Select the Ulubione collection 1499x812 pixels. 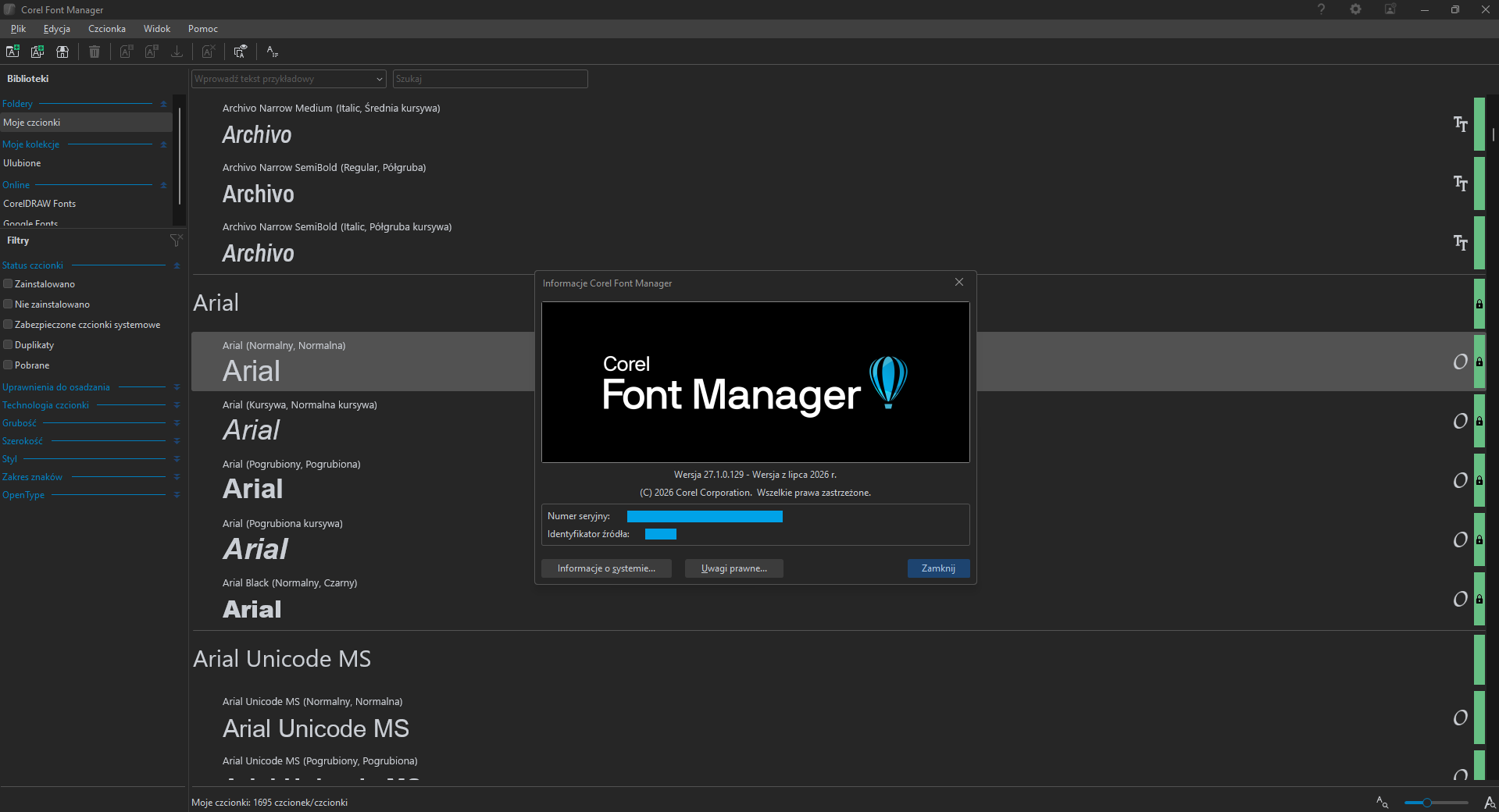(86, 163)
